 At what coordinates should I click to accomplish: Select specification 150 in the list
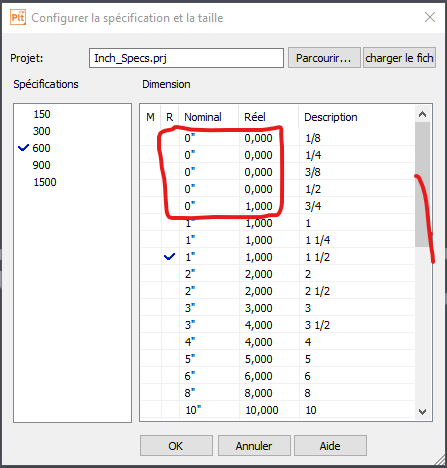tap(42, 114)
